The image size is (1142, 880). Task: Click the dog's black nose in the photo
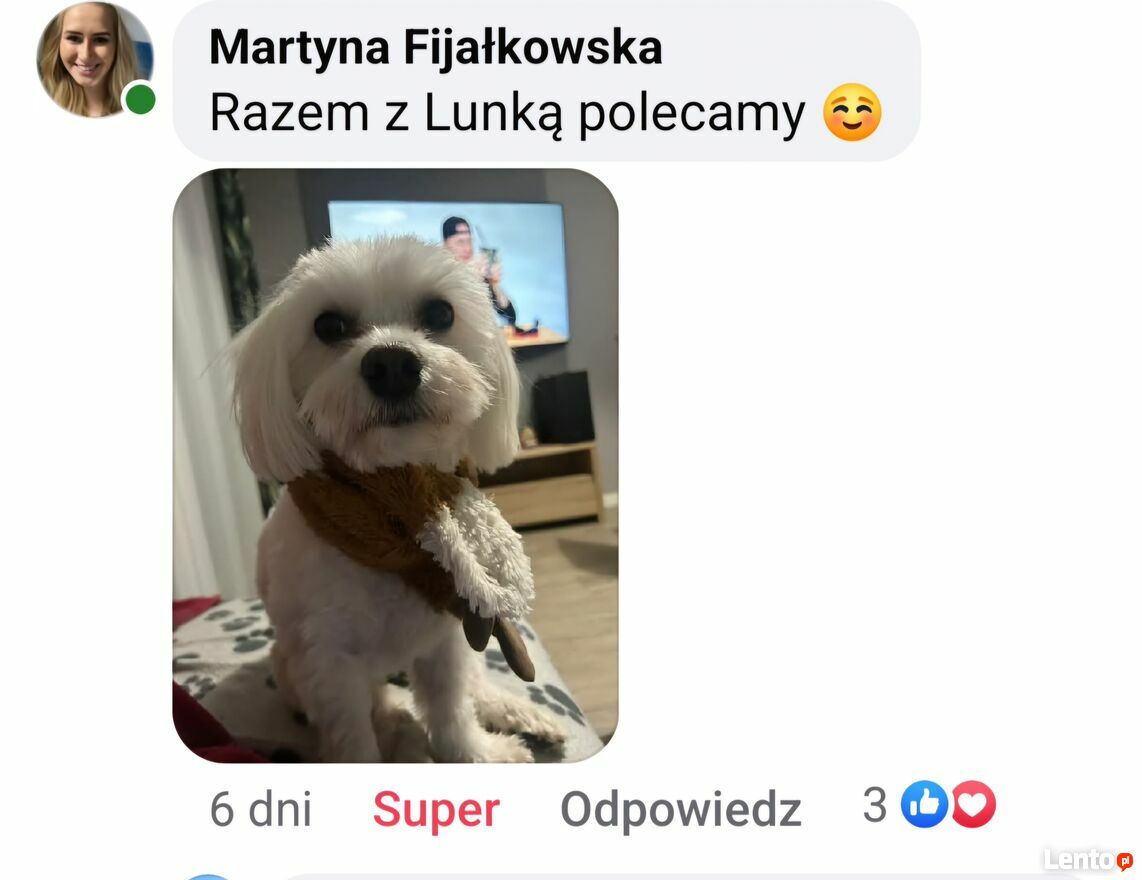click(392, 369)
